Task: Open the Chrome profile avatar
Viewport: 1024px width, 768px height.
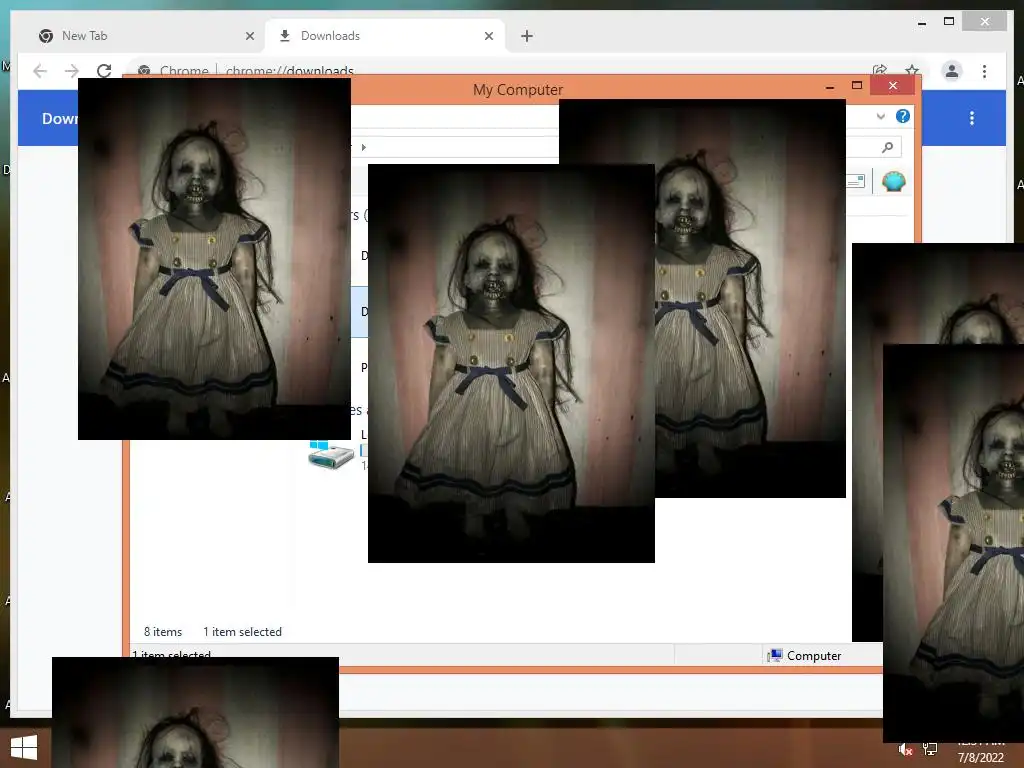Action: point(952,71)
